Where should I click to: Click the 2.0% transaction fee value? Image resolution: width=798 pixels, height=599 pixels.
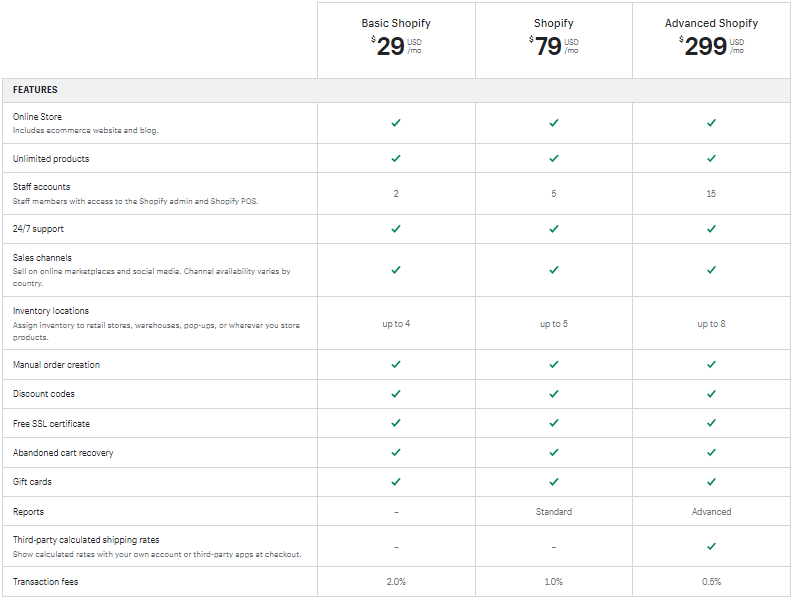point(396,582)
